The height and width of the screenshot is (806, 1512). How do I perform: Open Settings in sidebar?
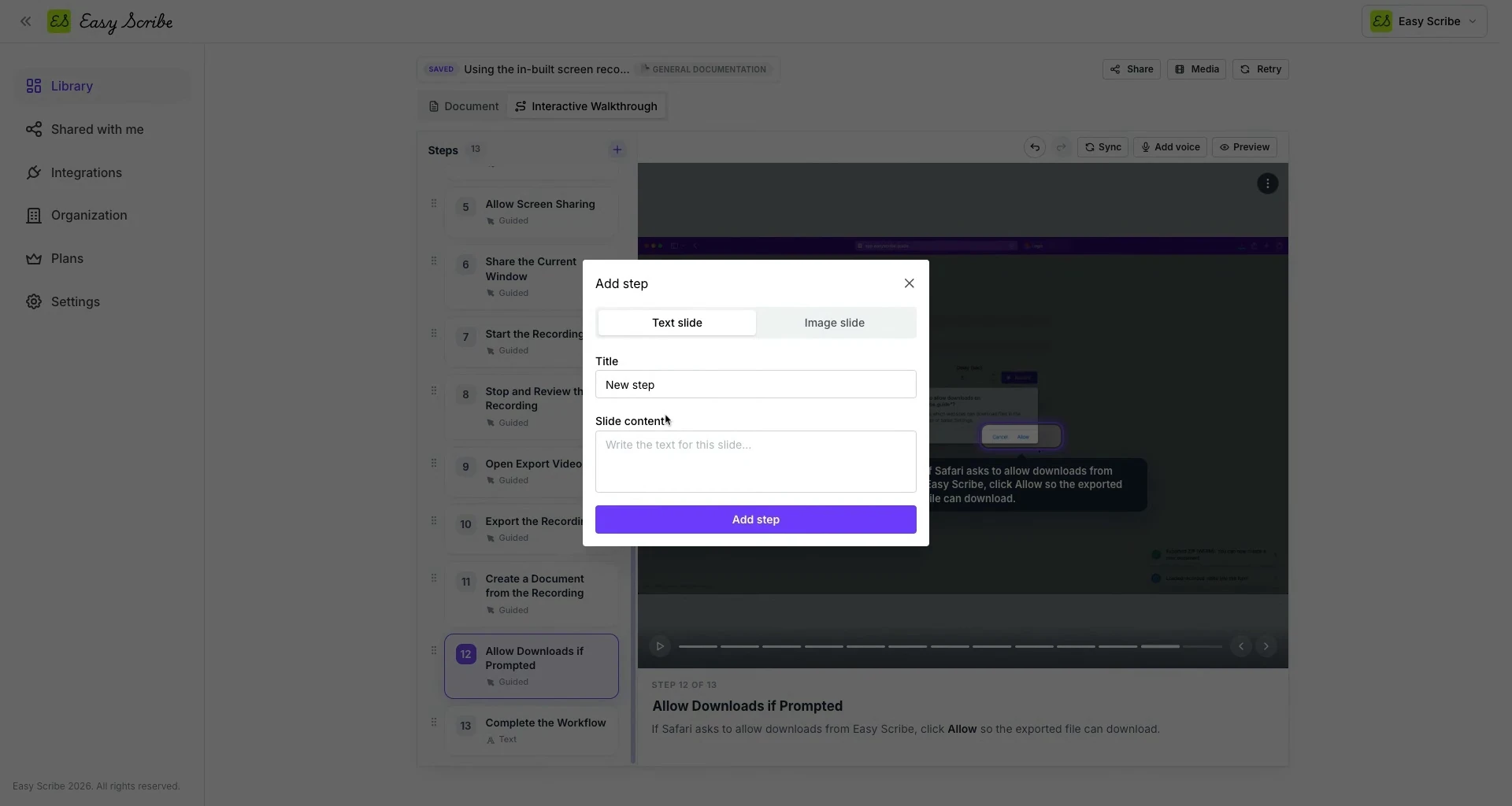pyautogui.click(x=103, y=301)
